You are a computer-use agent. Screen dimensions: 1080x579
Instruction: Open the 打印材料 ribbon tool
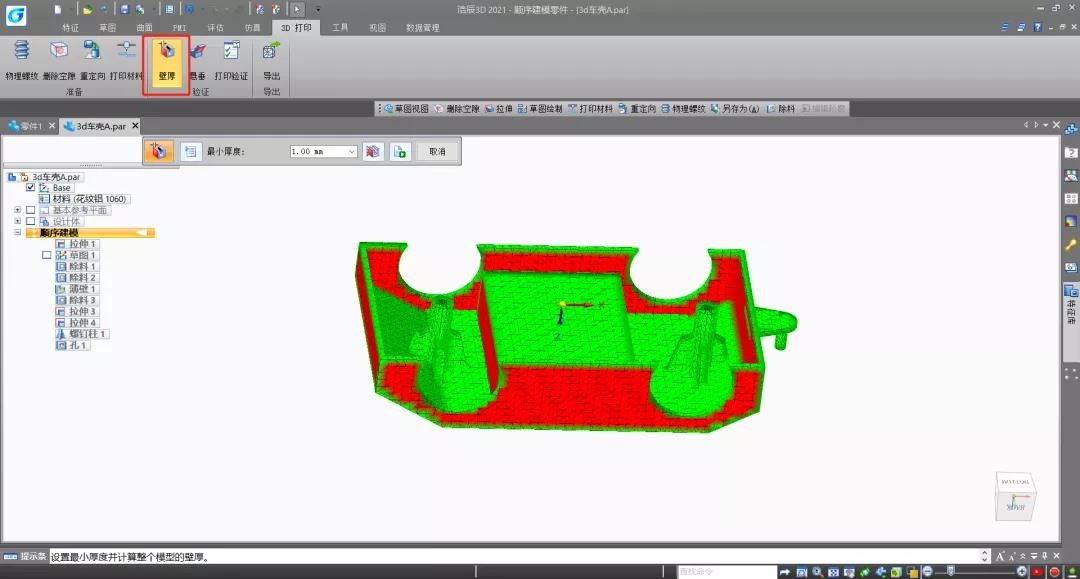pos(126,61)
